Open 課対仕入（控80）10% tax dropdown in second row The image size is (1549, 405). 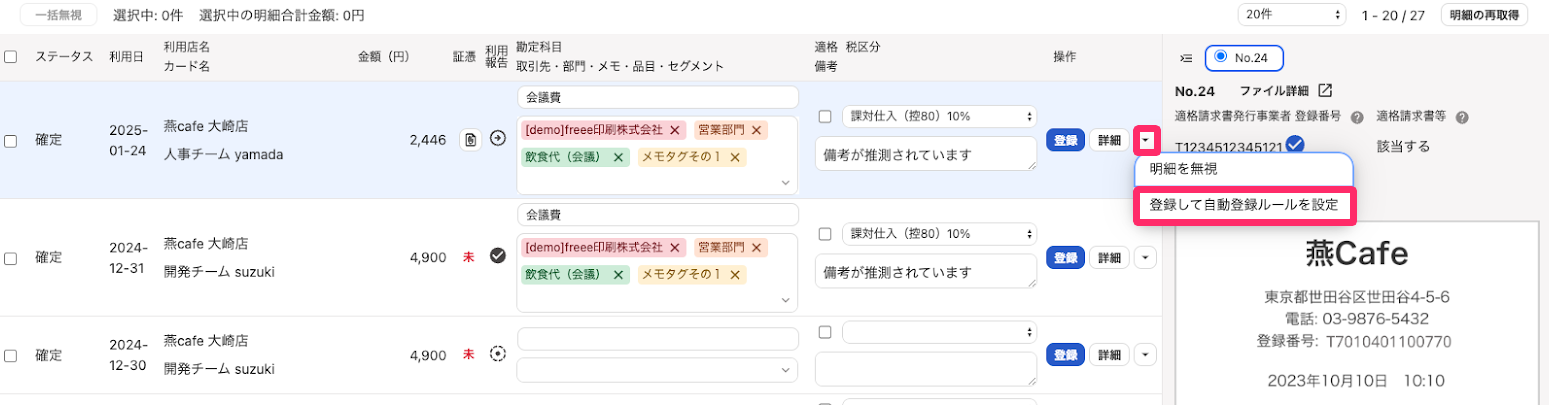[x=939, y=233]
